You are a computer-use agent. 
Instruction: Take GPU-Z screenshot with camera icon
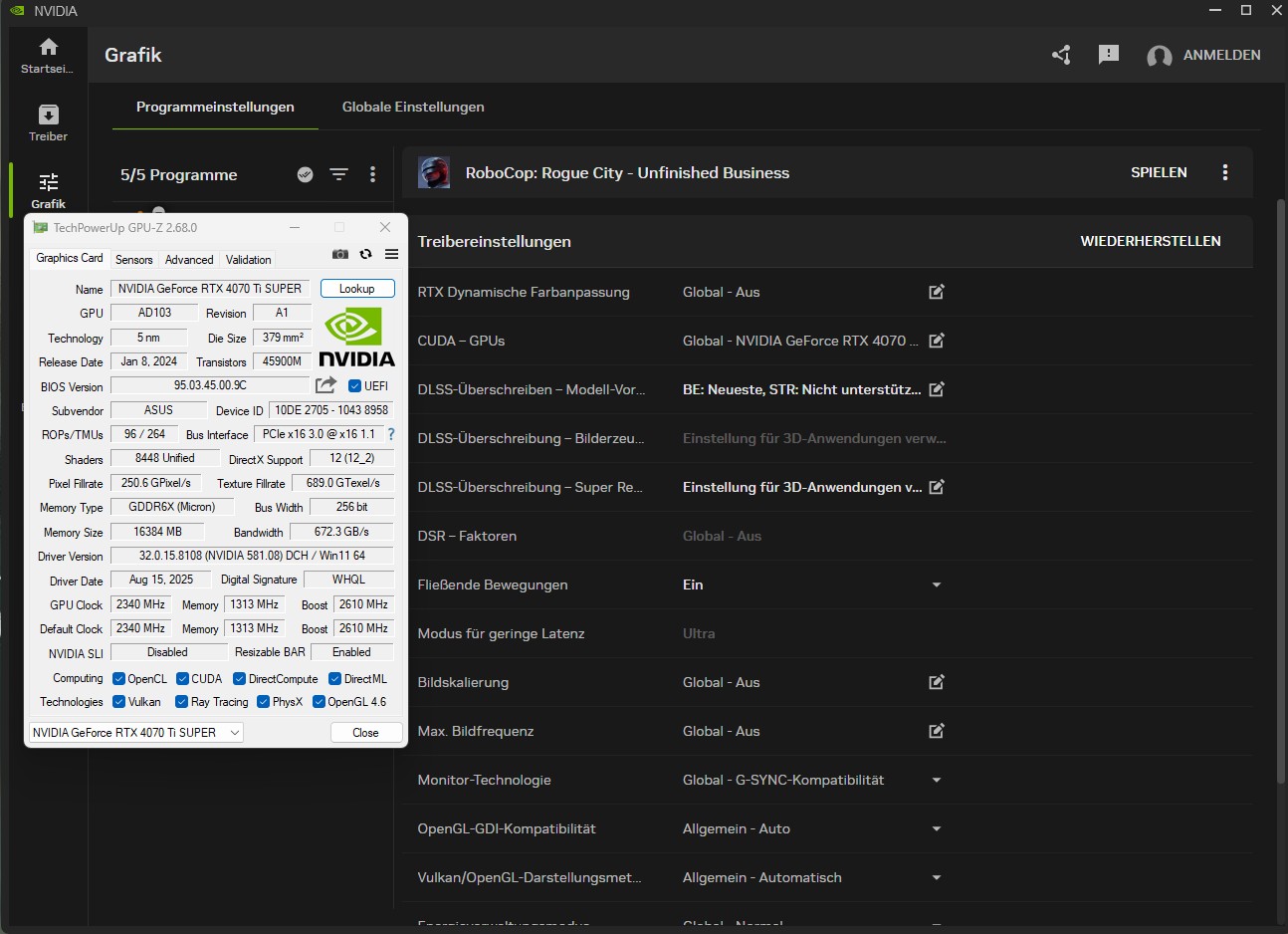340,254
